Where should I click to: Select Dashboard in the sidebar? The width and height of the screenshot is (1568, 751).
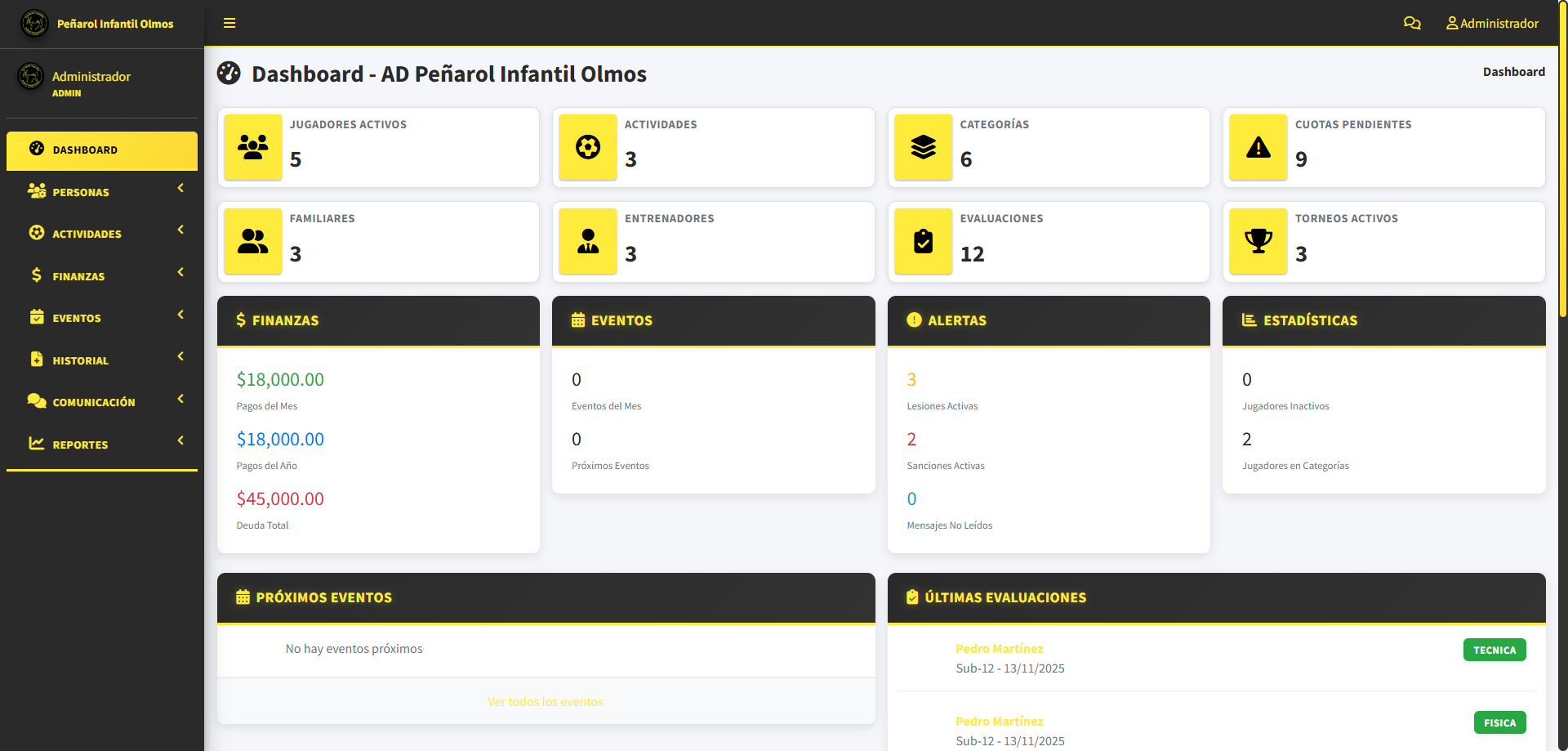(101, 150)
